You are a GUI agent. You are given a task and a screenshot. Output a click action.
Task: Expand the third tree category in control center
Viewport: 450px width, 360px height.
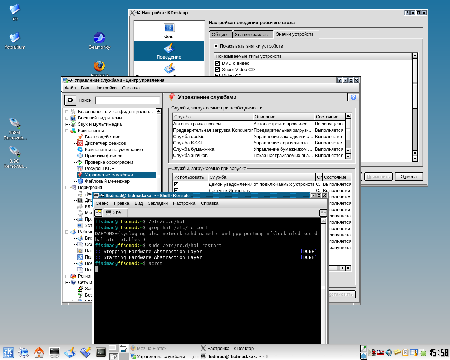67,124
